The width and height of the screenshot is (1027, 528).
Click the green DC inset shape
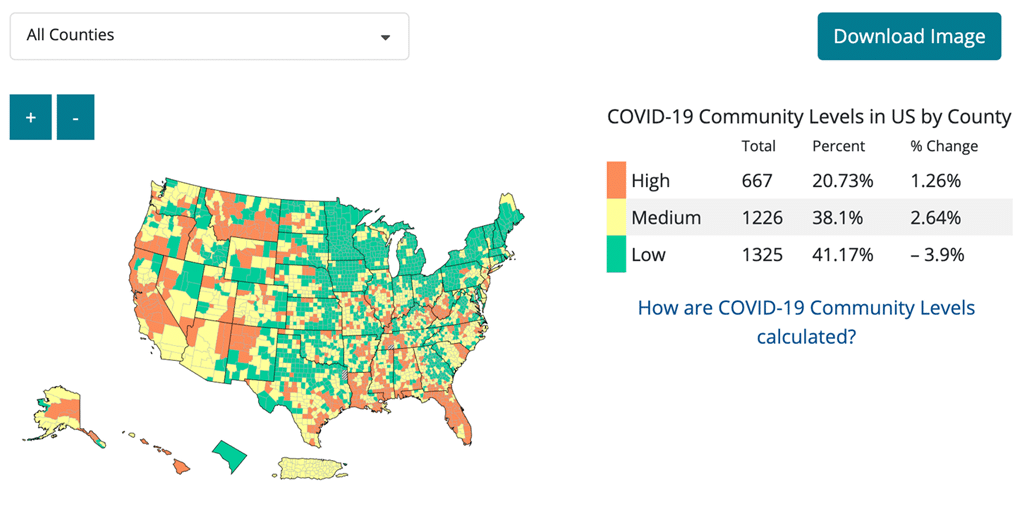[x=230, y=456]
